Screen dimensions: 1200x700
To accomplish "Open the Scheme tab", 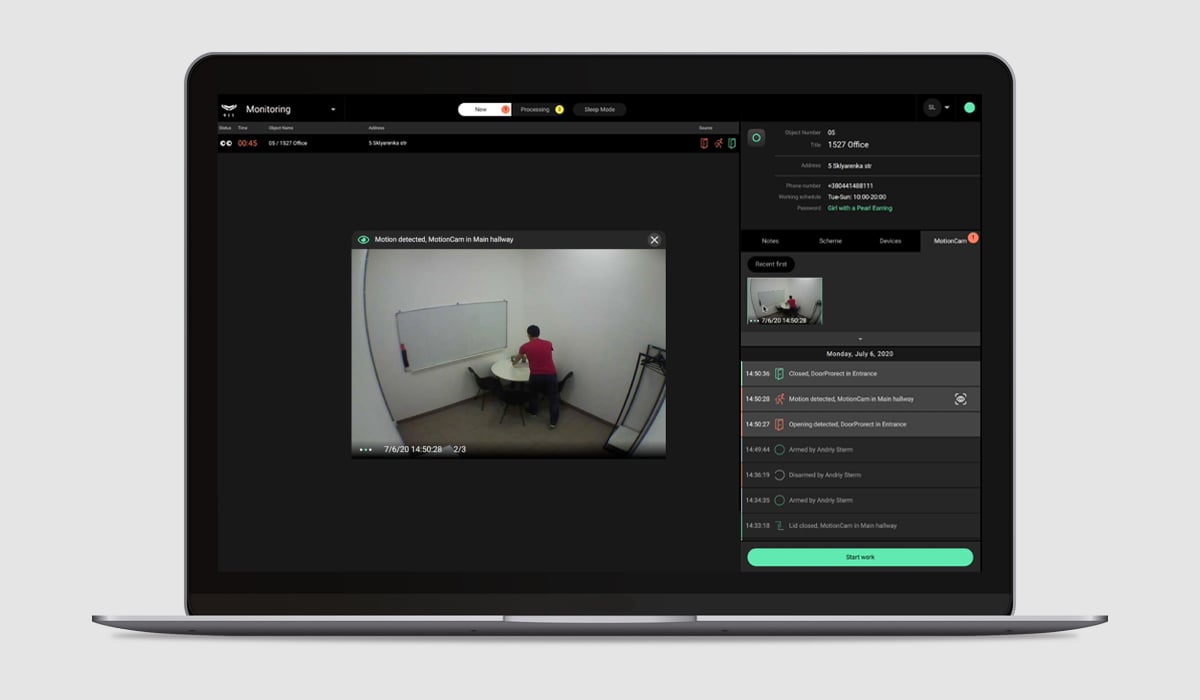I will tap(830, 241).
